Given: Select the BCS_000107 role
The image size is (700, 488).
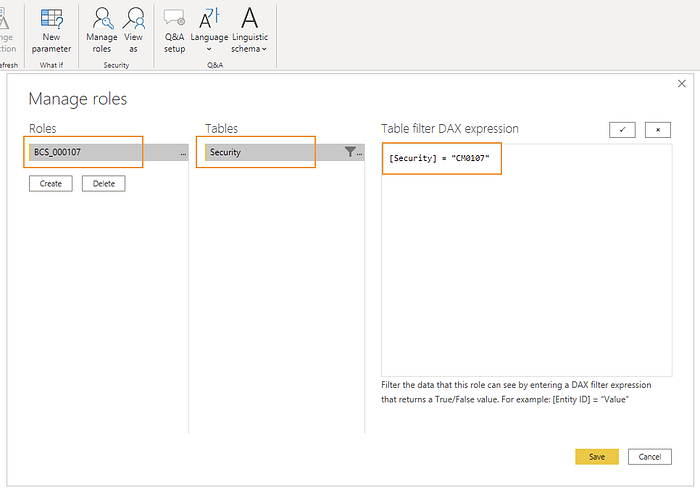Looking at the screenshot, I should click(x=108, y=152).
